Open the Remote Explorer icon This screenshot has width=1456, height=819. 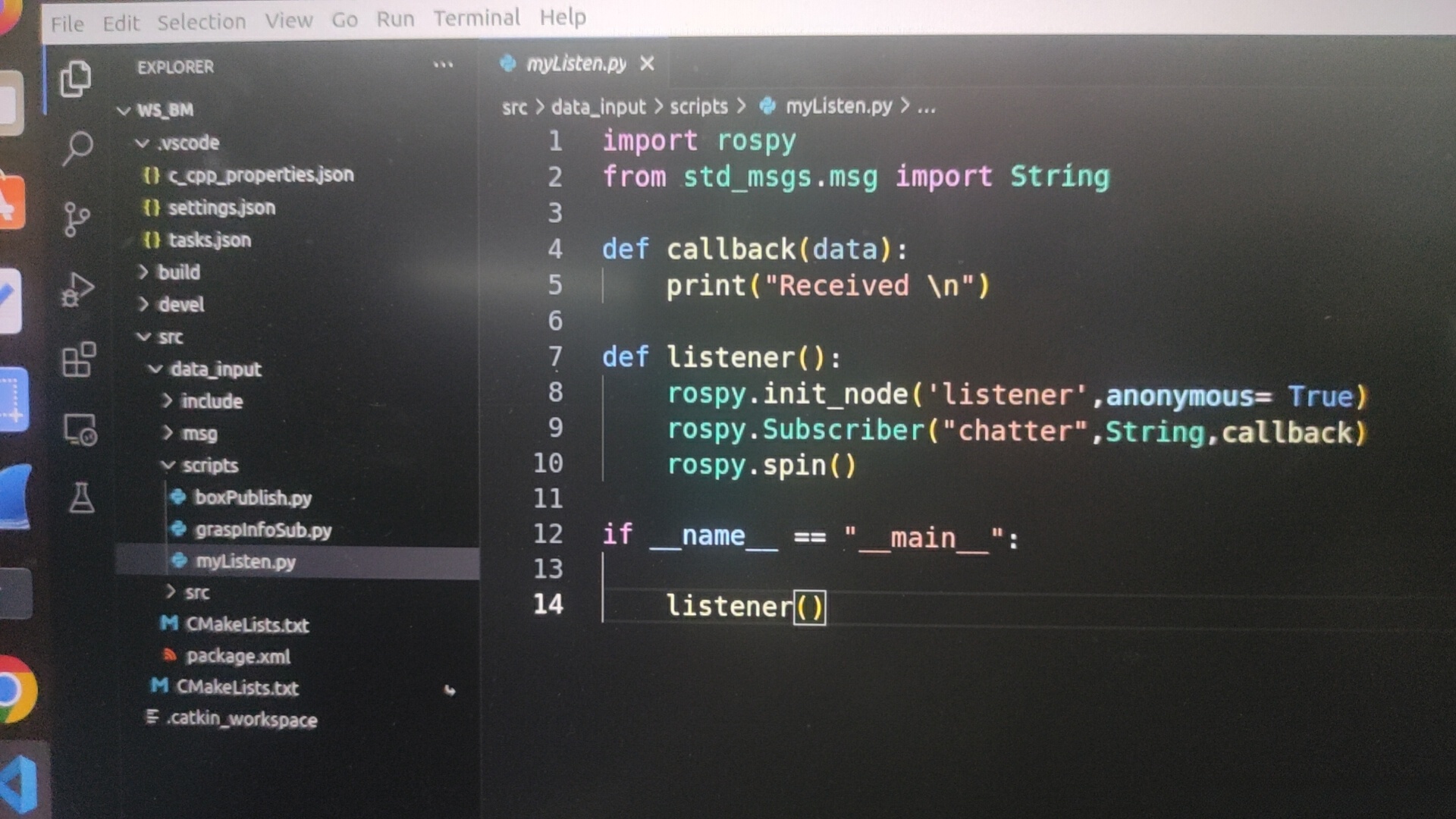[x=80, y=430]
